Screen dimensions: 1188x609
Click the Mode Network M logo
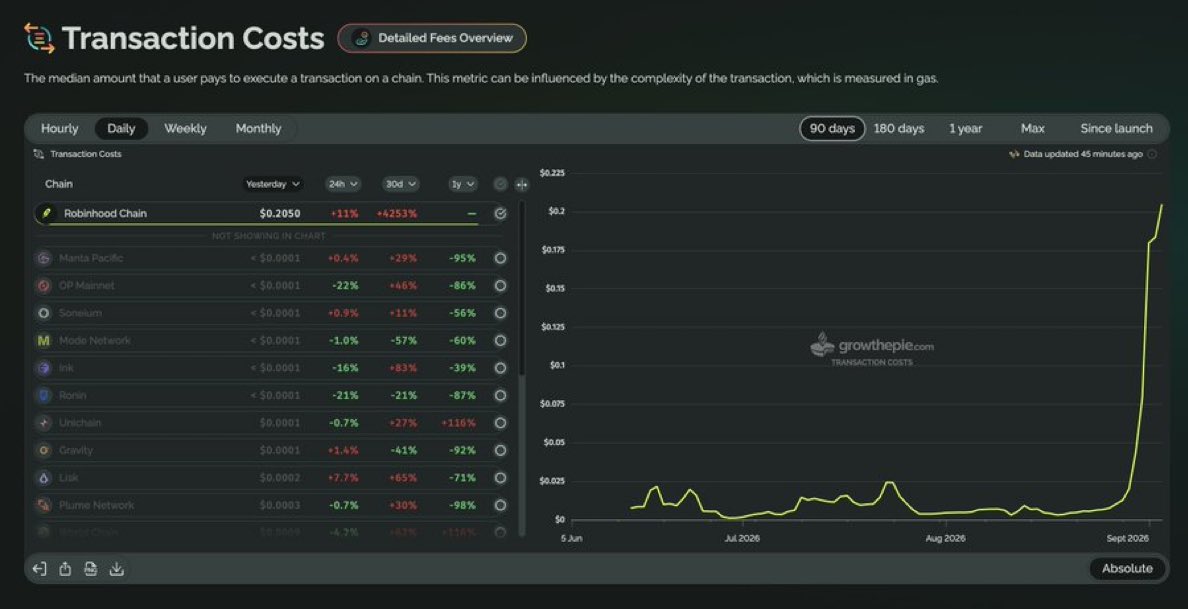click(x=44, y=341)
